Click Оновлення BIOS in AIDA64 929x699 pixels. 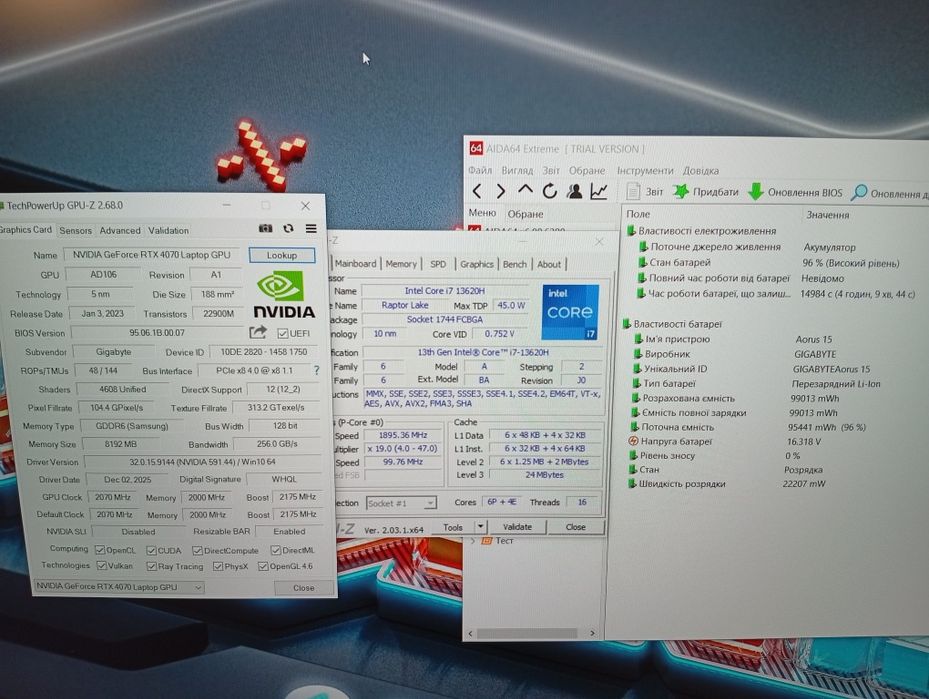pos(795,193)
